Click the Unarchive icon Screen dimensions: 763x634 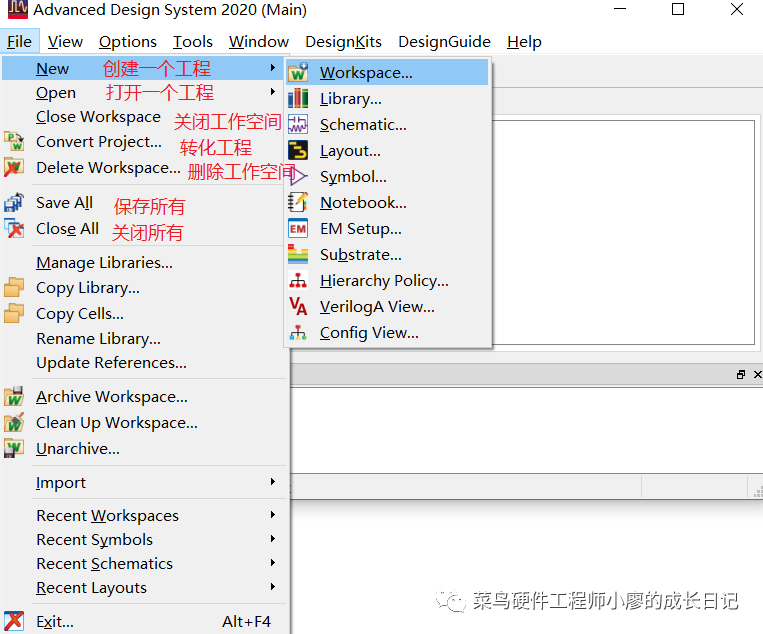[x=14, y=448]
